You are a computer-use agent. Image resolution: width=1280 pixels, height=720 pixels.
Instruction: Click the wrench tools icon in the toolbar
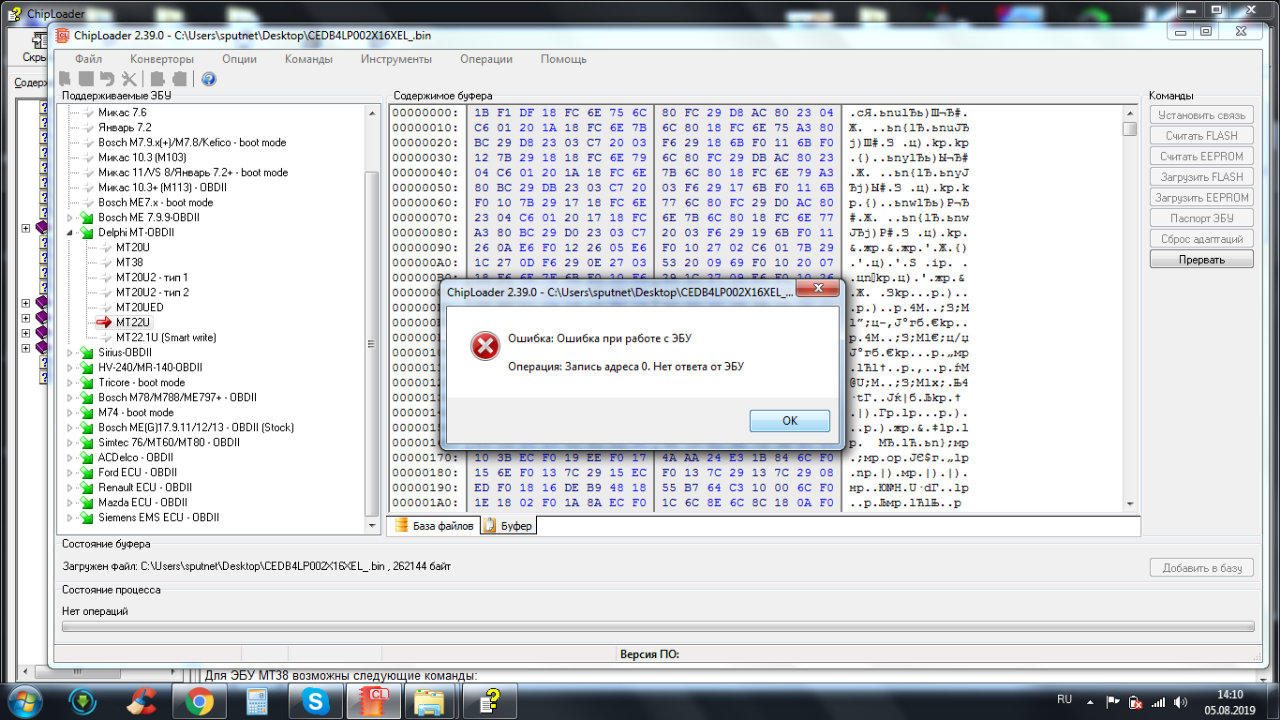point(129,79)
